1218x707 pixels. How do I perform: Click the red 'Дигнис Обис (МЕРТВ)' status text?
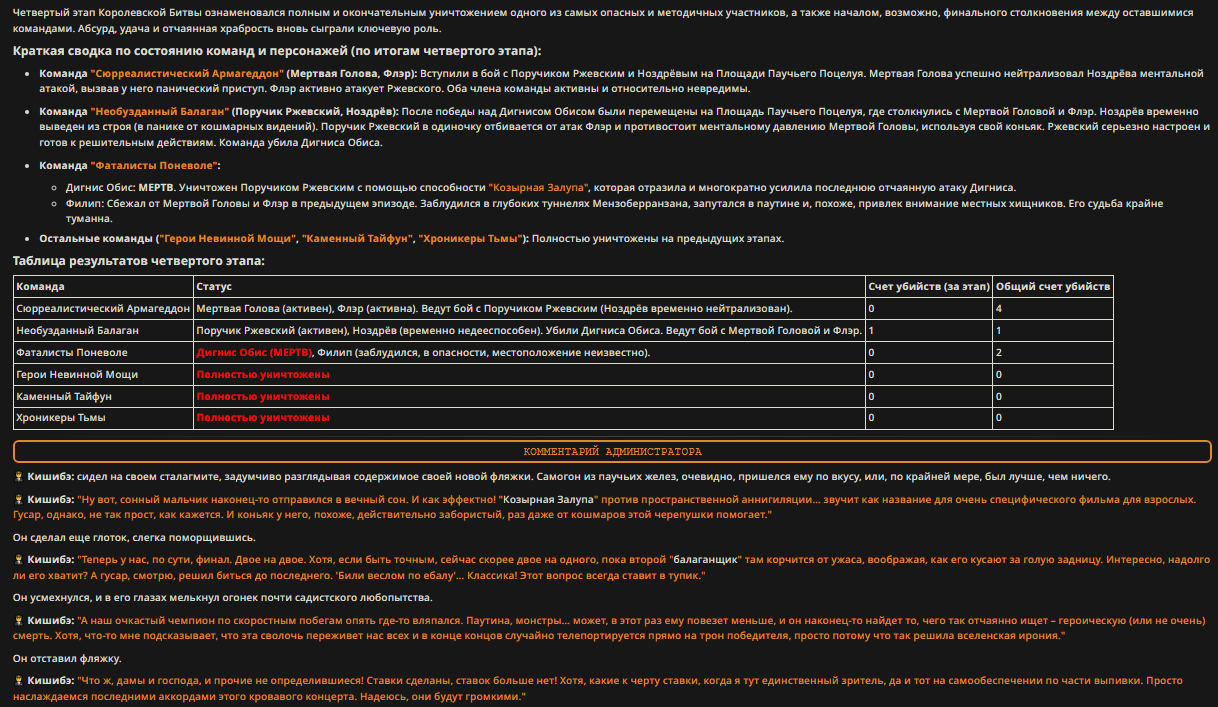(x=255, y=352)
